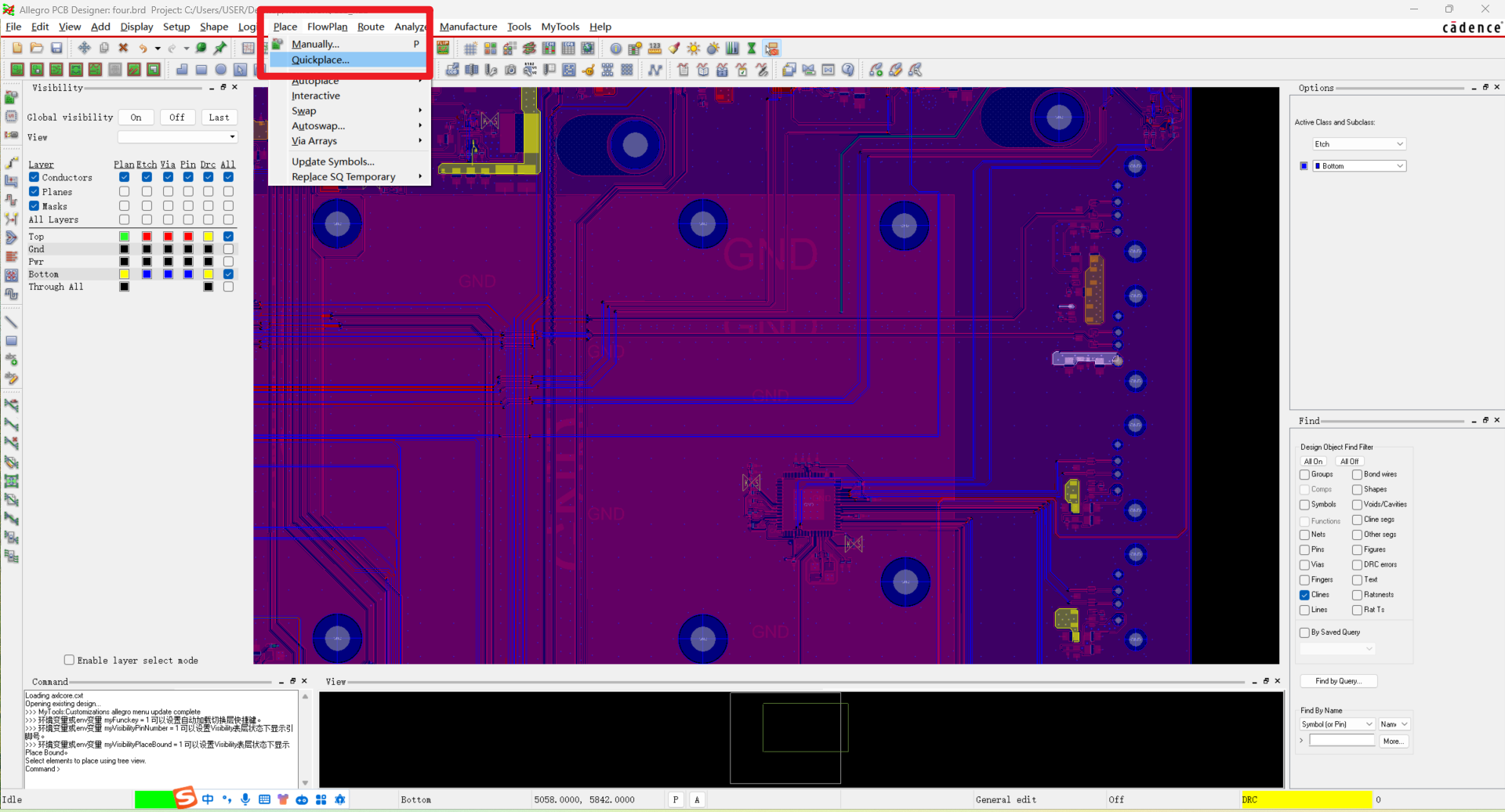Click the Sogou S input method icon
1505x812 pixels.
point(185,798)
